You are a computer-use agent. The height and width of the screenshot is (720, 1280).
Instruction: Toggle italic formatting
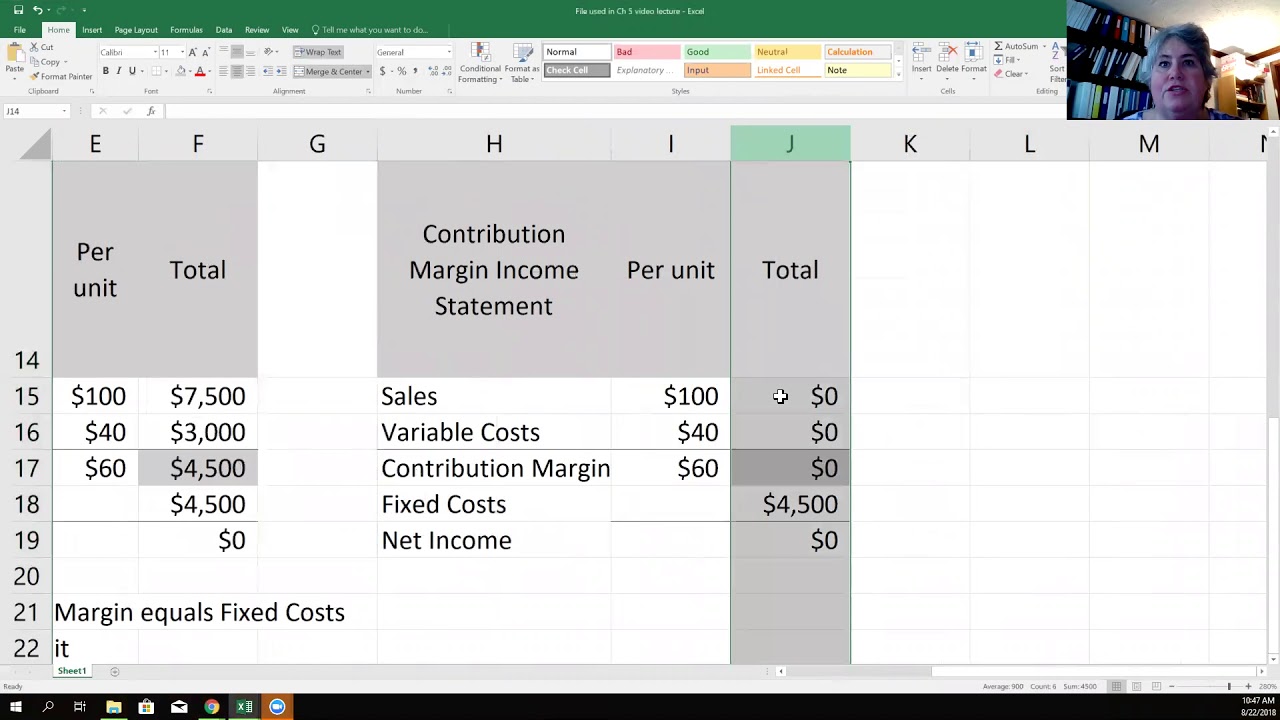tap(118, 71)
